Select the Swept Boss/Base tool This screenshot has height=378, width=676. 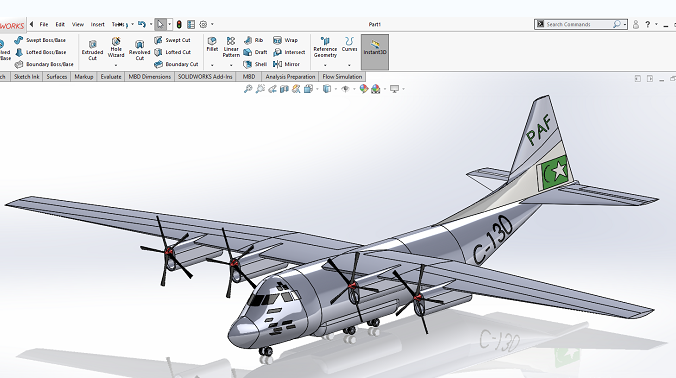pos(40,40)
